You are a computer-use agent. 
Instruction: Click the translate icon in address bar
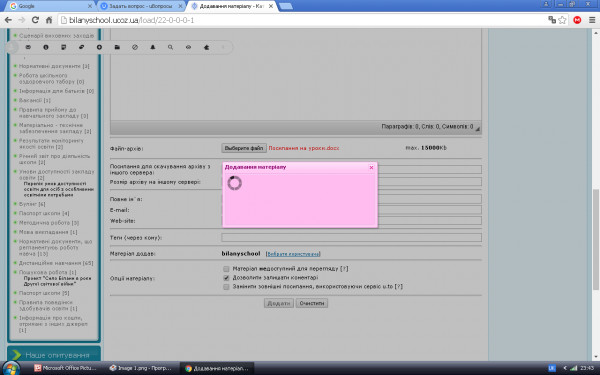(552, 20)
